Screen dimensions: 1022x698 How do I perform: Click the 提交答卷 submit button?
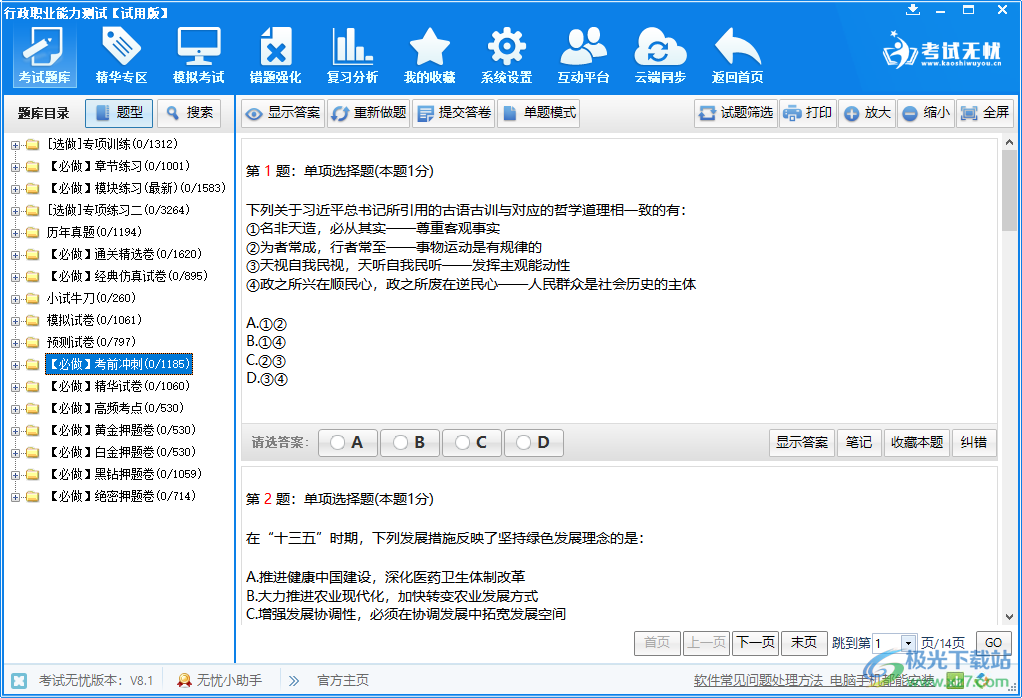pos(454,113)
